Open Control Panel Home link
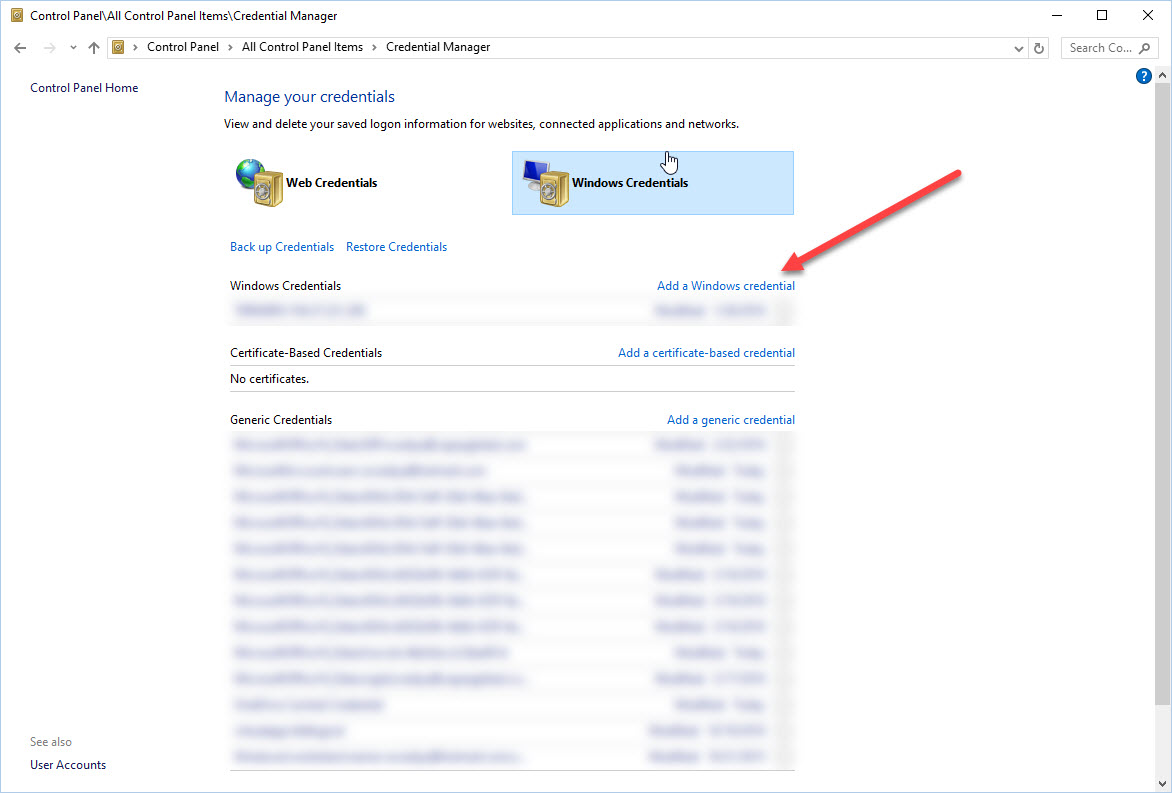 pos(84,87)
